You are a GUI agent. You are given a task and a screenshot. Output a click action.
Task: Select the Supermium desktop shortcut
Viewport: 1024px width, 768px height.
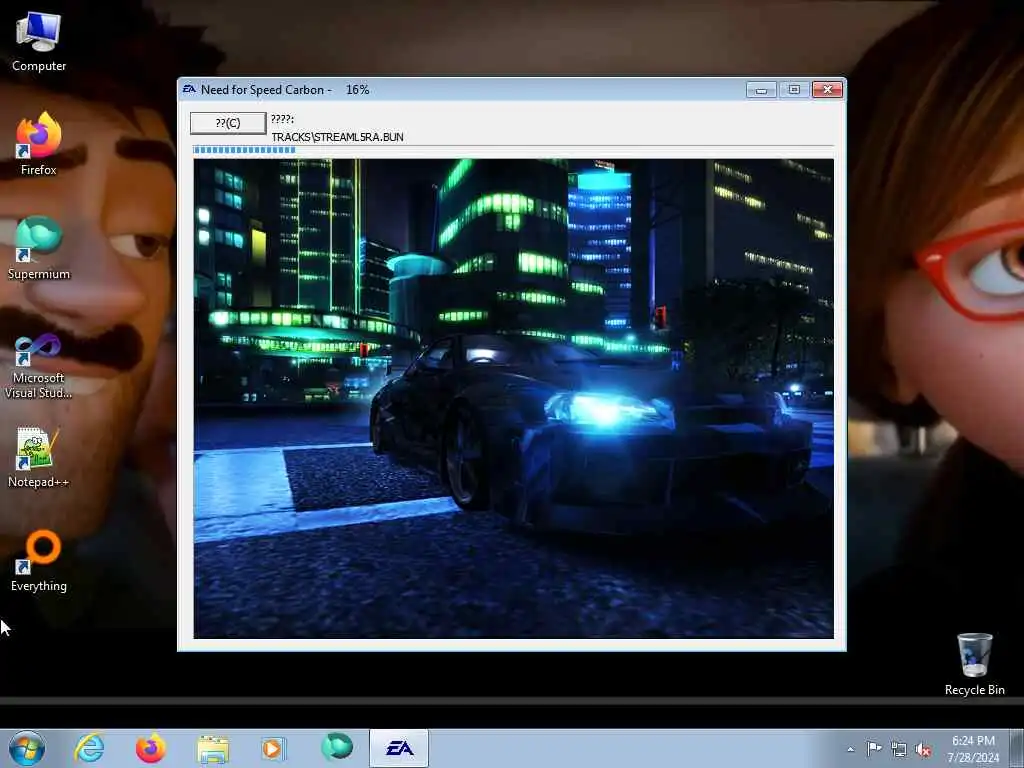39,248
